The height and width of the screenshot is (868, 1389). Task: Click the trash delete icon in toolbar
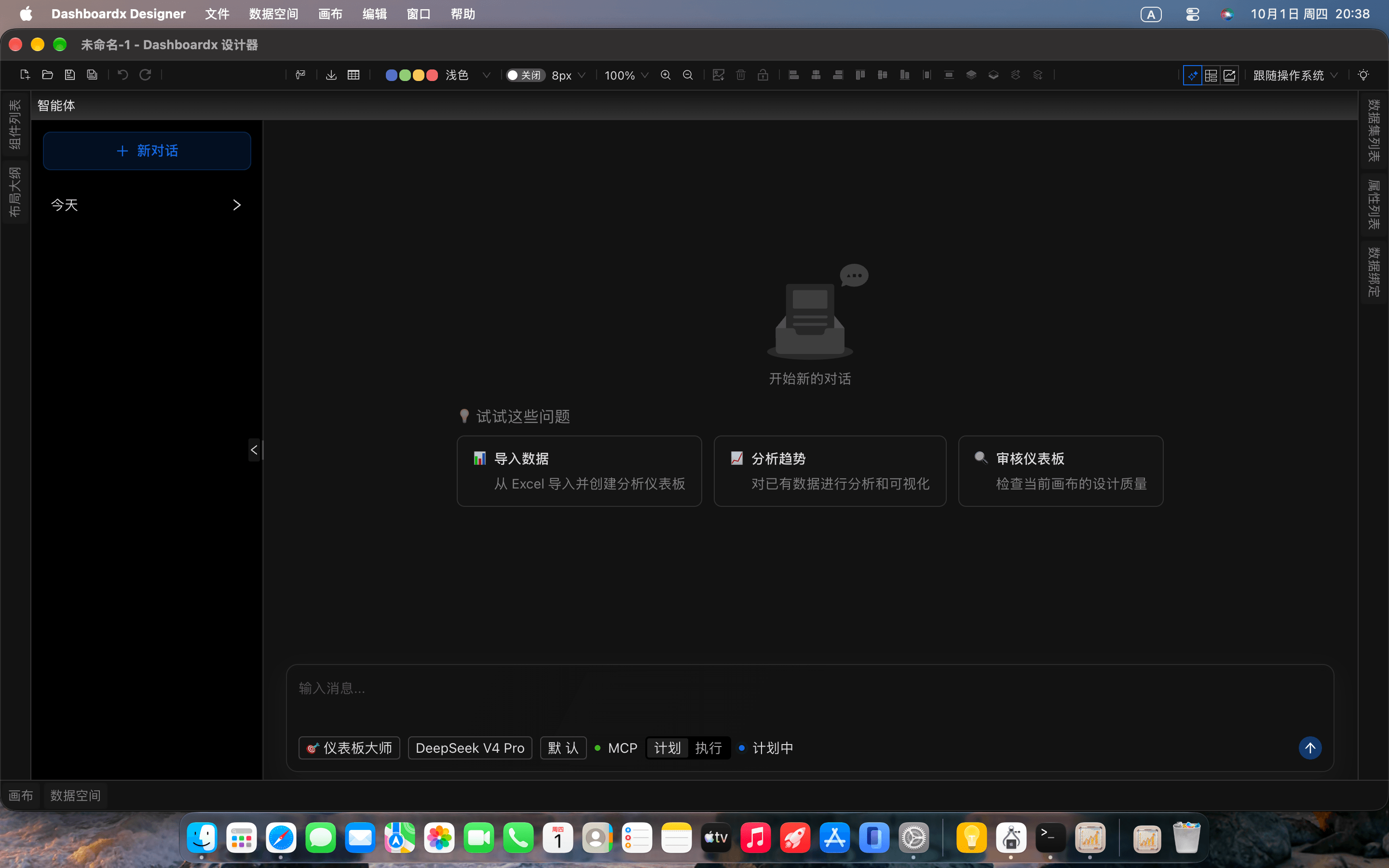[740, 75]
